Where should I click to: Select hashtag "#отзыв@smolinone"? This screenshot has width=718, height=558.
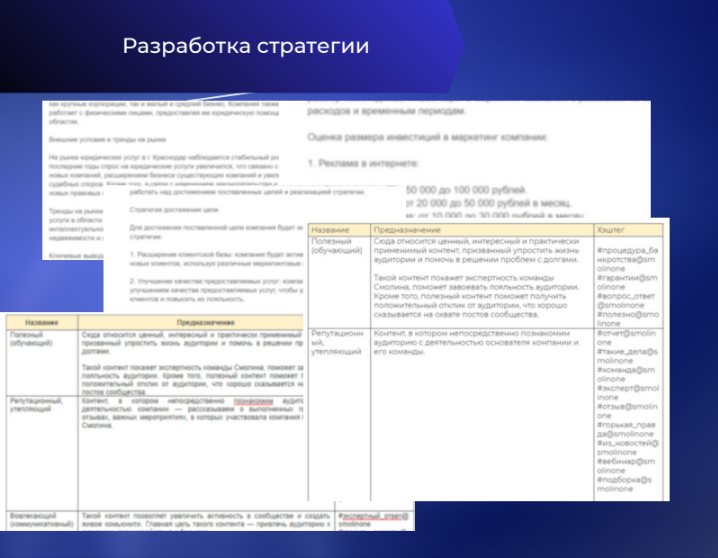(x=627, y=411)
